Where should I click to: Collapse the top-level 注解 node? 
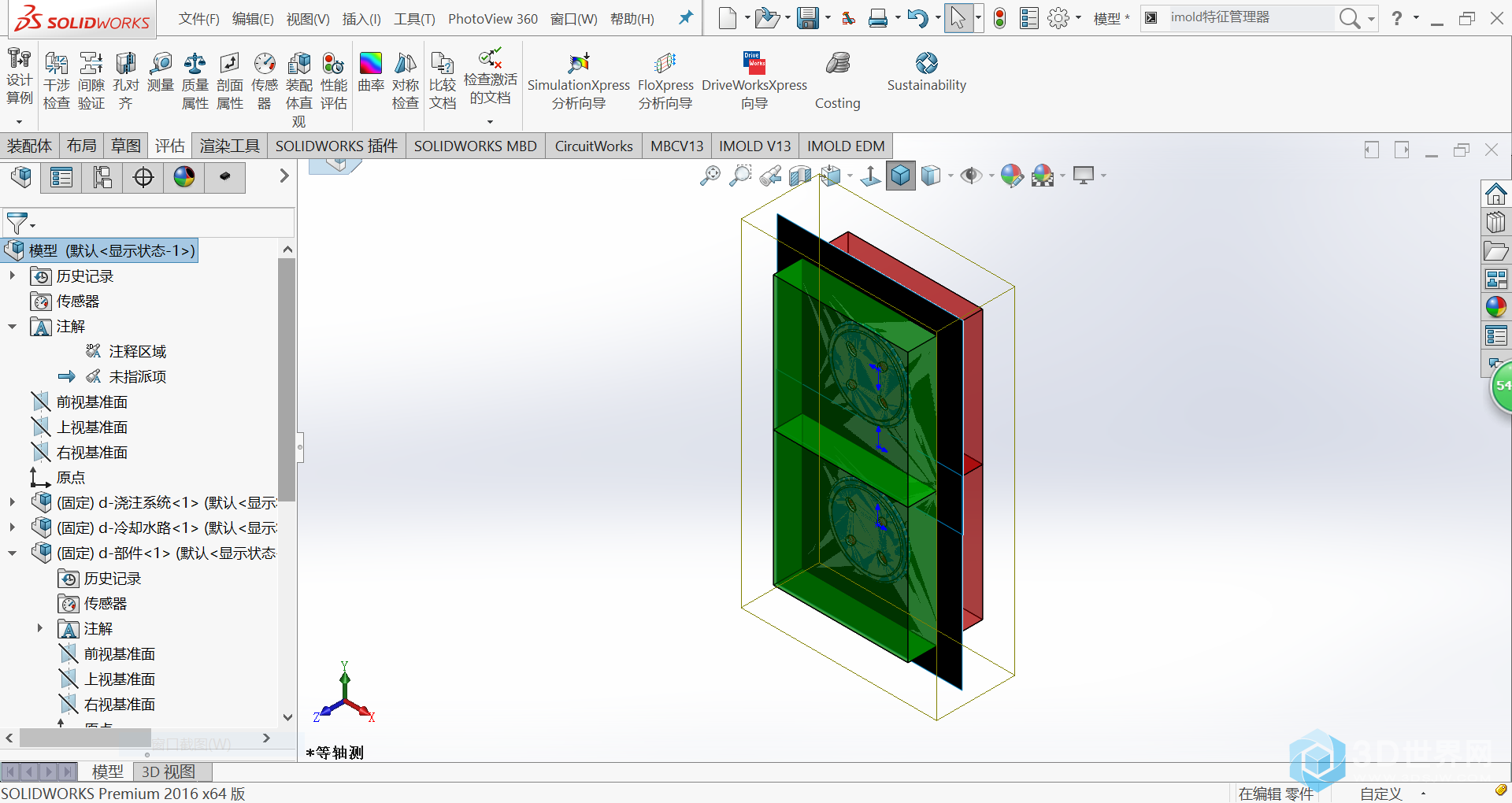pyautogui.click(x=12, y=326)
